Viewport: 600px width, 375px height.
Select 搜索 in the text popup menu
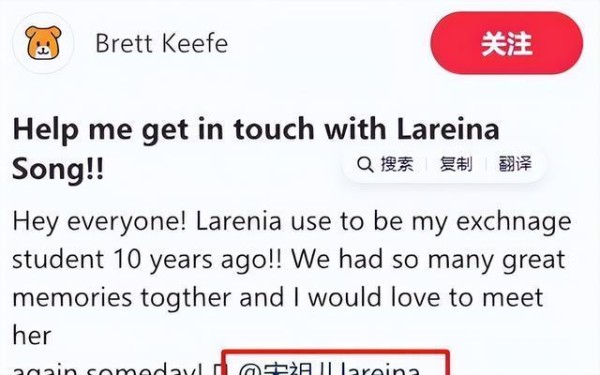(397, 164)
